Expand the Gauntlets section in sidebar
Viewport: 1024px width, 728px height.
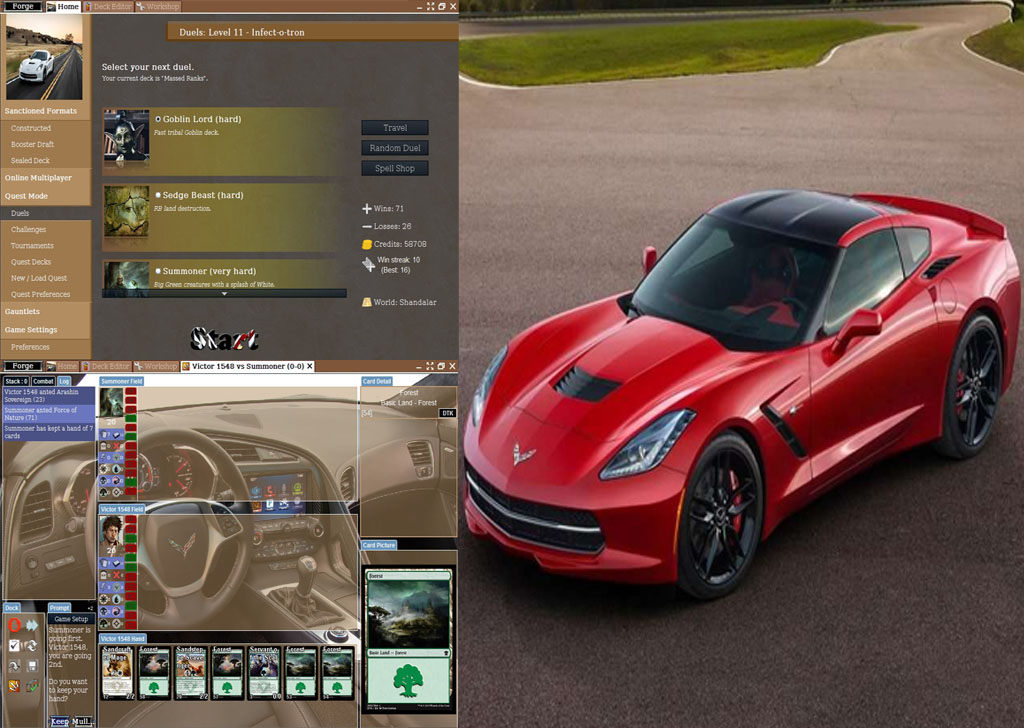[23, 311]
